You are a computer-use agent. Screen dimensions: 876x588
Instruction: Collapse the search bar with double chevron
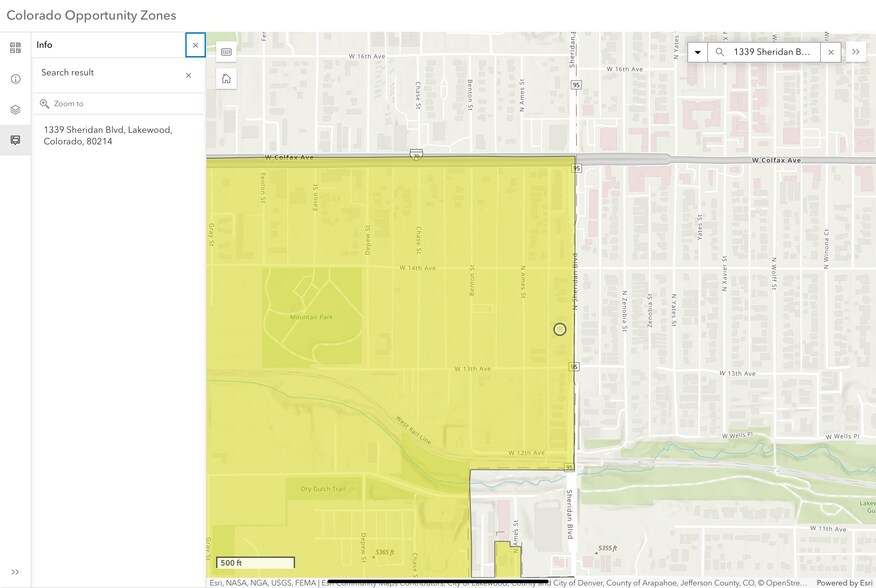point(855,51)
